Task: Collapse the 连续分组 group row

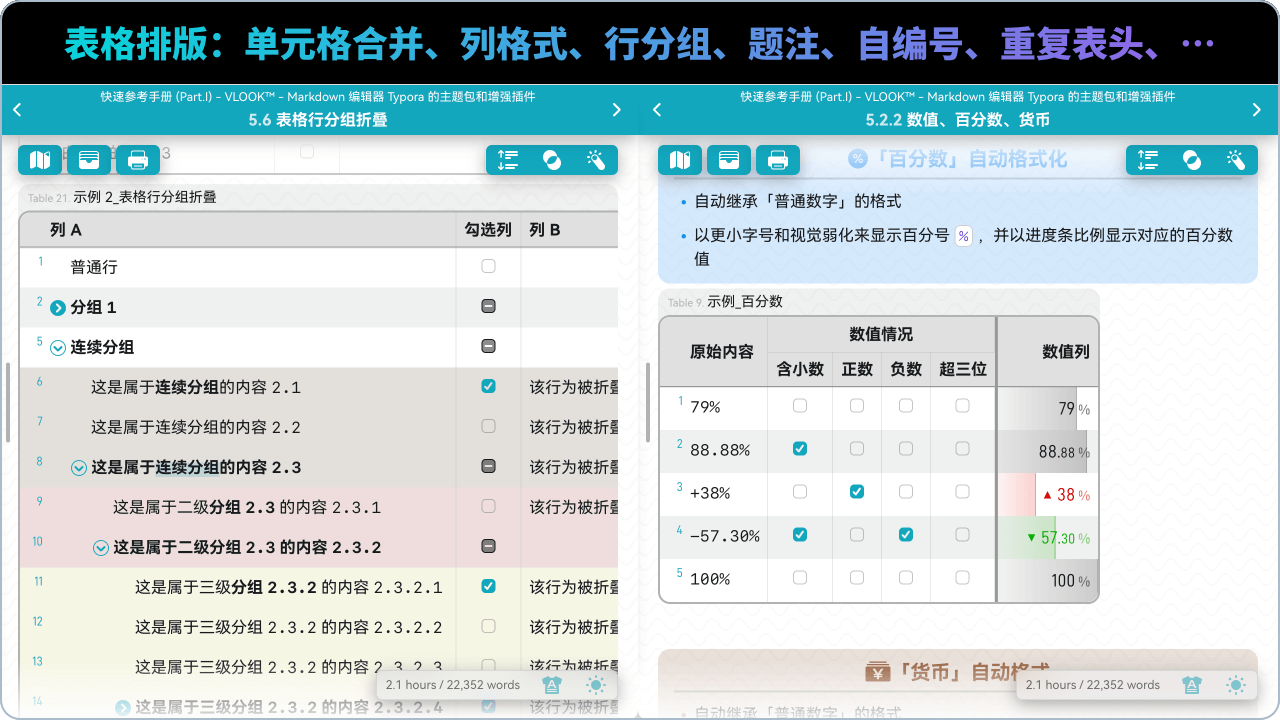Action: coord(57,348)
